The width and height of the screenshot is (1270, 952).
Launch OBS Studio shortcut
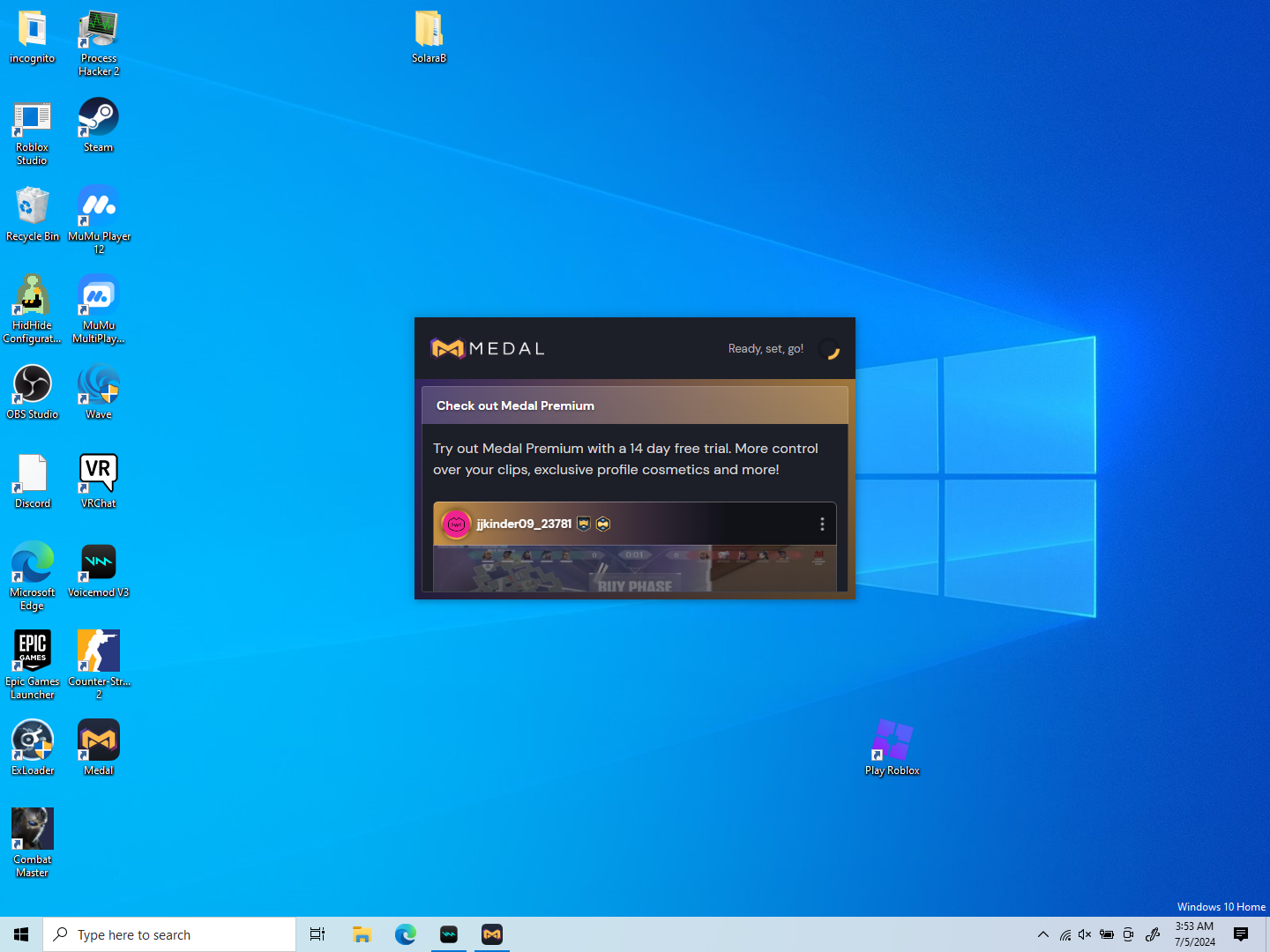(33, 392)
